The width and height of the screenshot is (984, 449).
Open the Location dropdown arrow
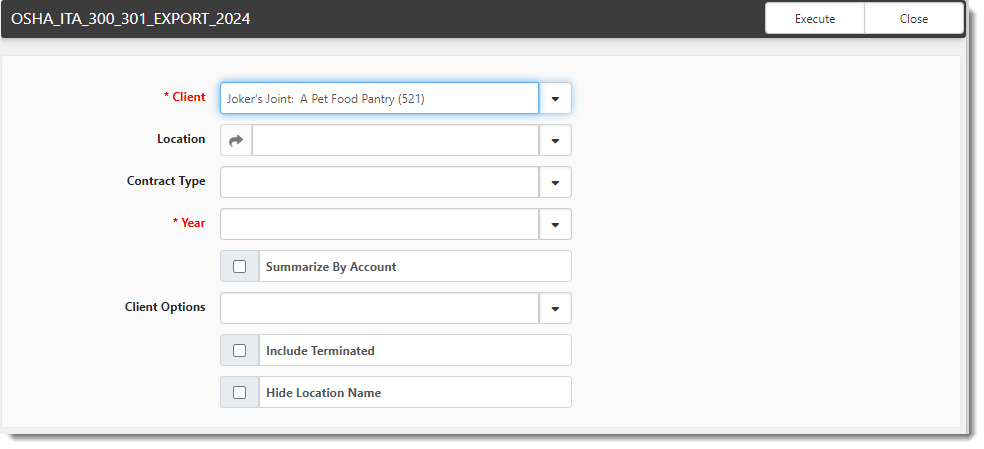tap(555, 140)
